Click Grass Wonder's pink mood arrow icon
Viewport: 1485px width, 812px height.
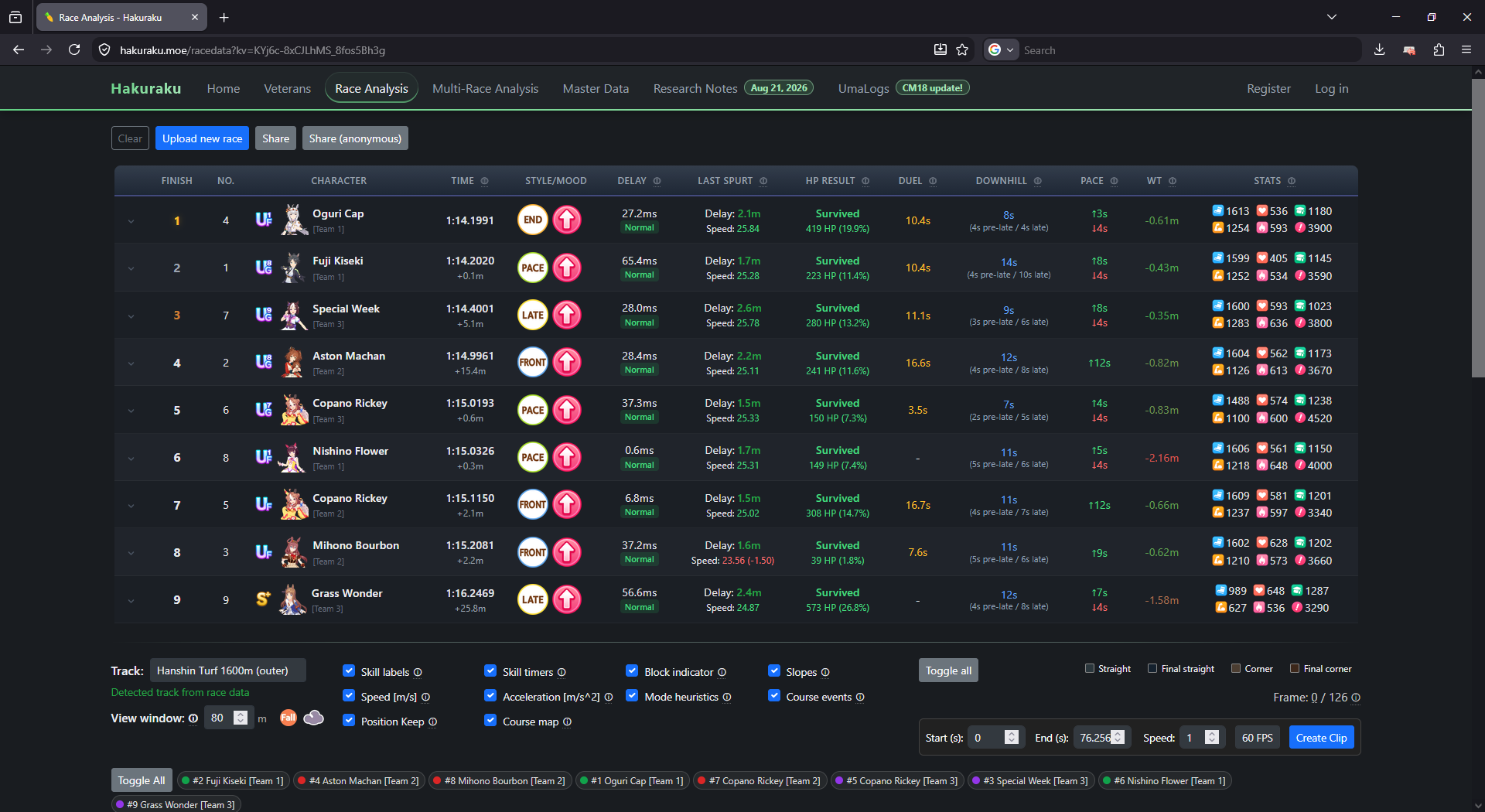pyautogui.click(x=567, y=599)
